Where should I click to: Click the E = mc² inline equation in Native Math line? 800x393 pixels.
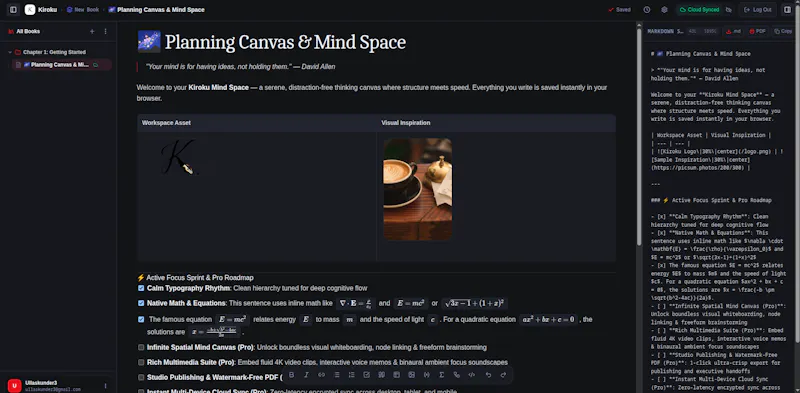pos(411,303)
